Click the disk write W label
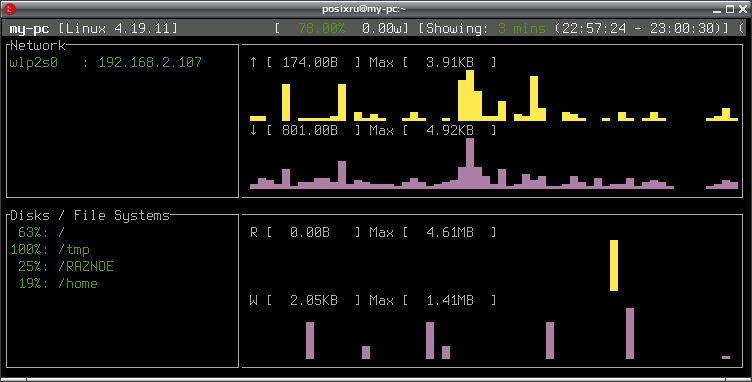Image resolution: width=752 pixels, height=382 pixels. pyautogui.click(x=254, y=301)
